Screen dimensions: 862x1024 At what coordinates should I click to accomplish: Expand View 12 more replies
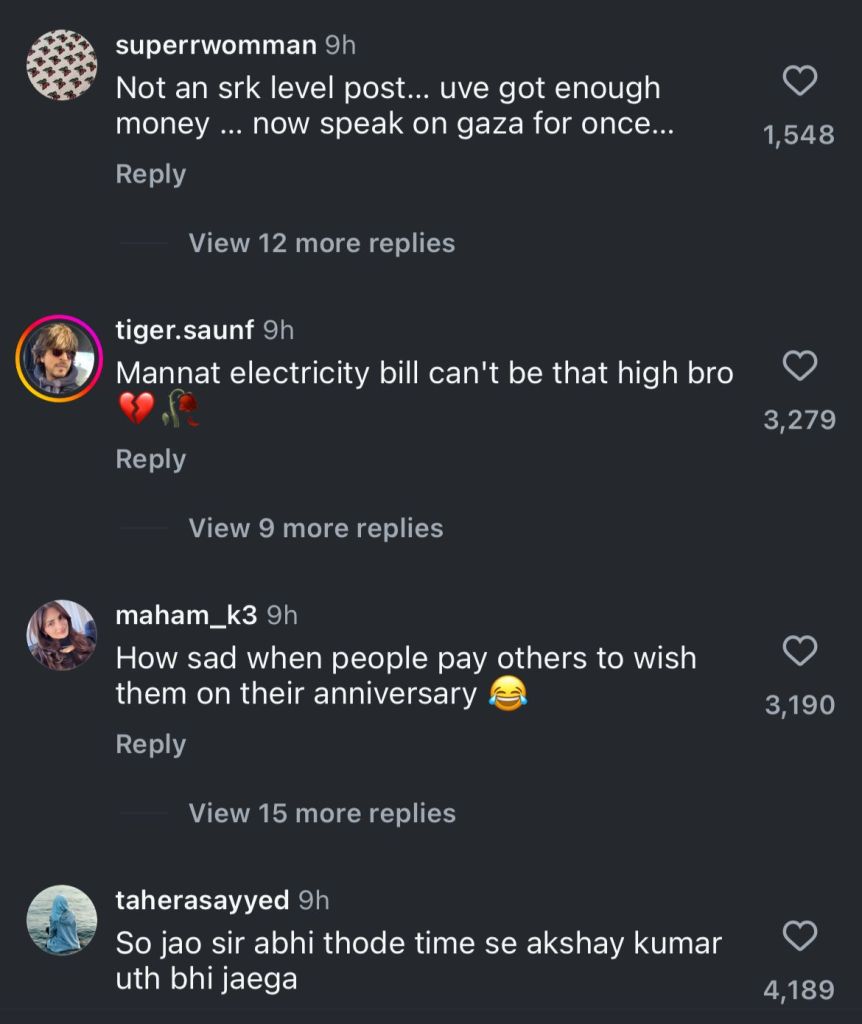click(x=321, y=243)
